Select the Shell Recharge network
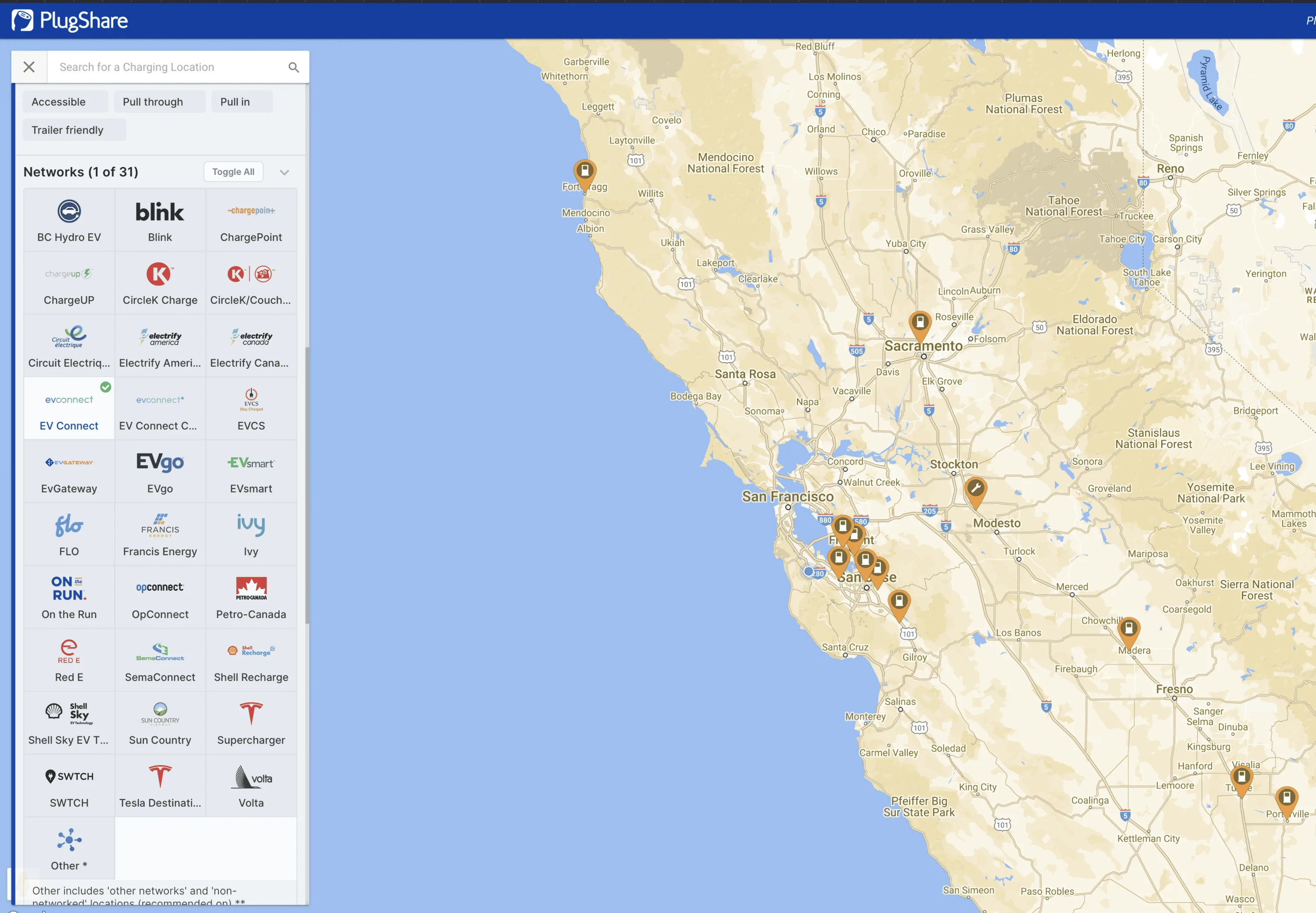 (x=251, y=660)
